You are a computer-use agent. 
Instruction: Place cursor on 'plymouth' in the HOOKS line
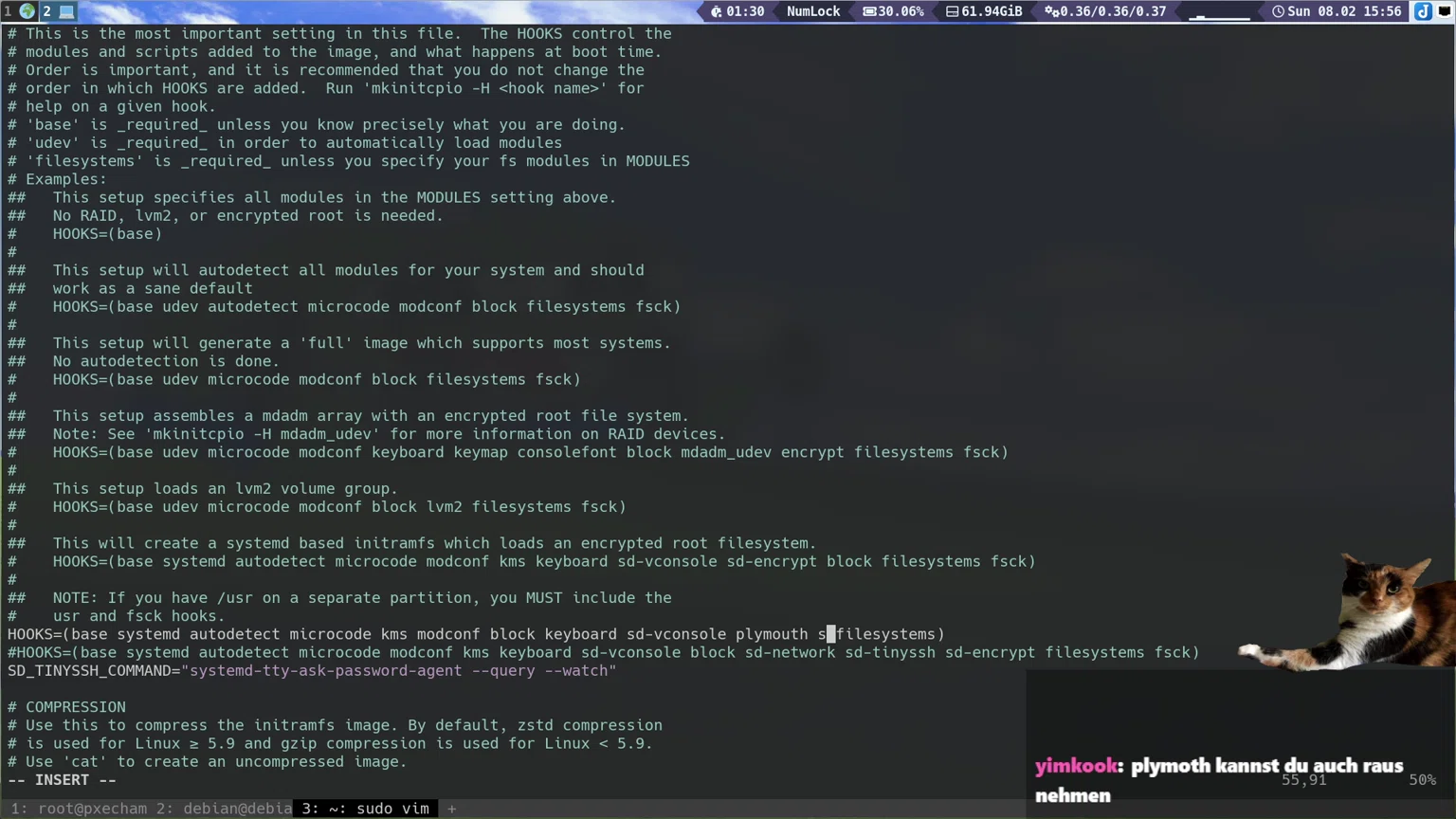(x=772, y=634)
